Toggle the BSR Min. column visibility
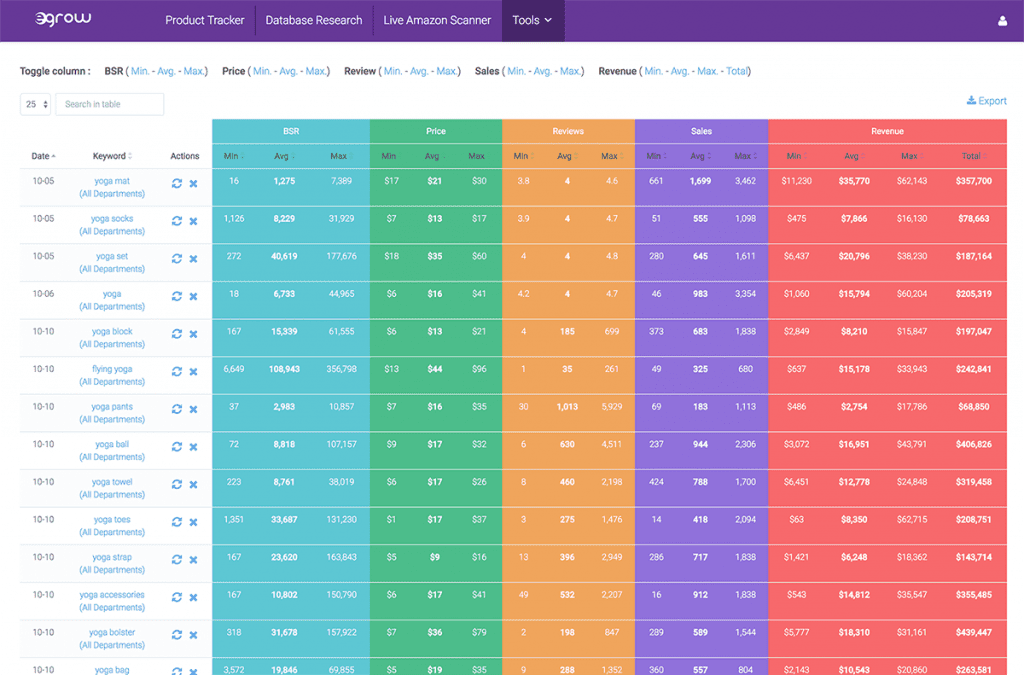The width and height of the screenshot is (1024, 675). pos(141,72)
